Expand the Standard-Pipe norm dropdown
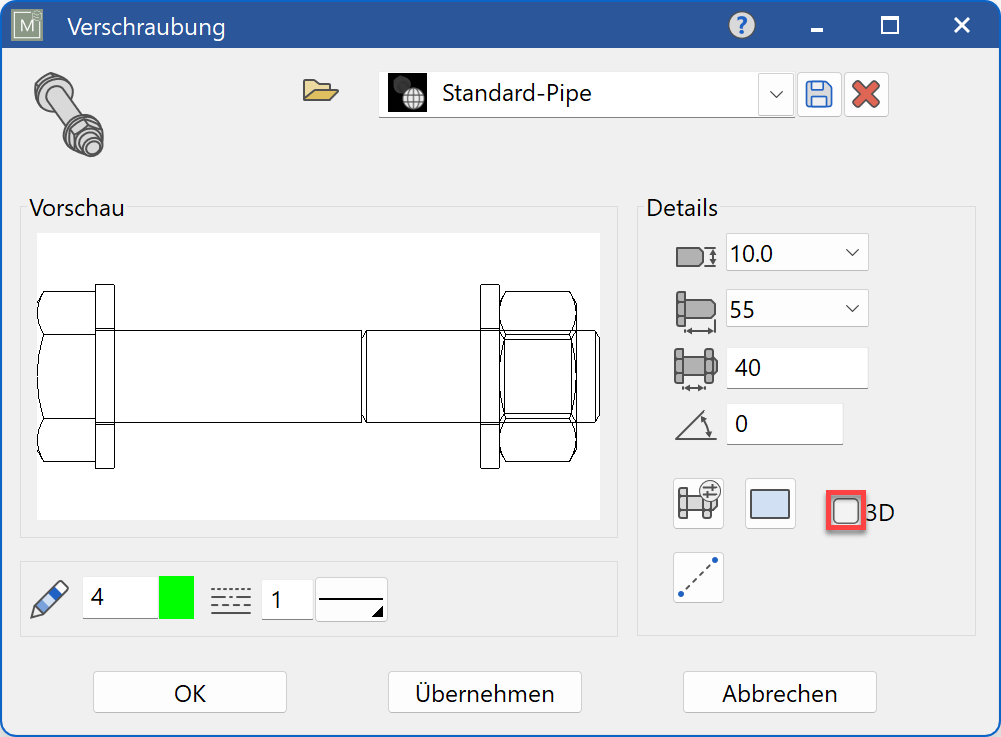 tap(776, 94)
